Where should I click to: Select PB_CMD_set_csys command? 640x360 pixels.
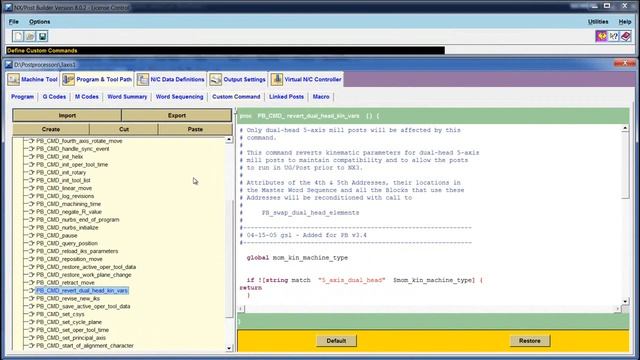(60, 314)
